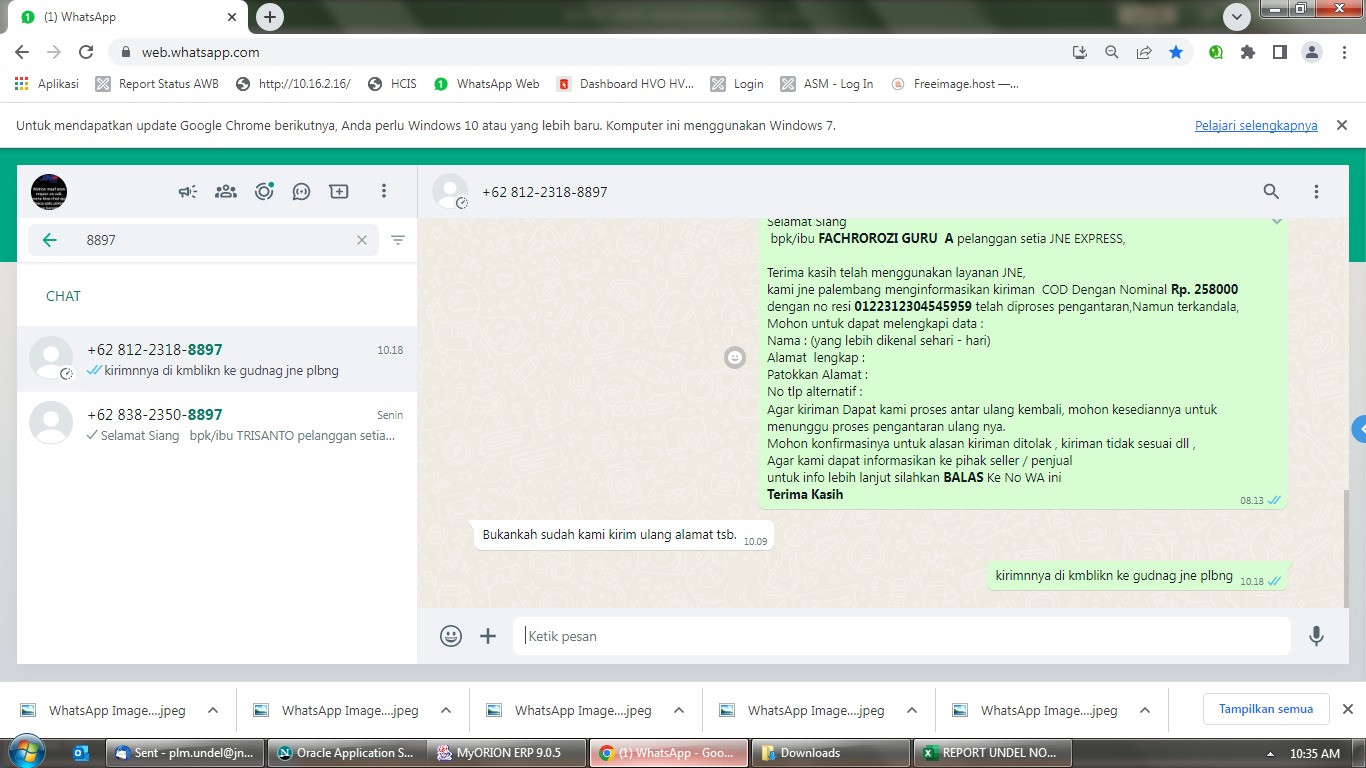Open emoji picker in message composer
This screenshot has height=768, width=1366.
[451, 635]
